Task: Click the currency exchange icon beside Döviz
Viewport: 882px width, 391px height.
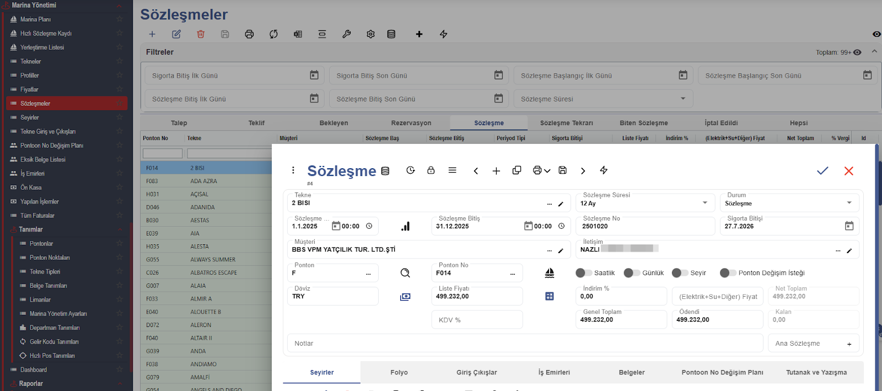Action: [x=406, y=296]
